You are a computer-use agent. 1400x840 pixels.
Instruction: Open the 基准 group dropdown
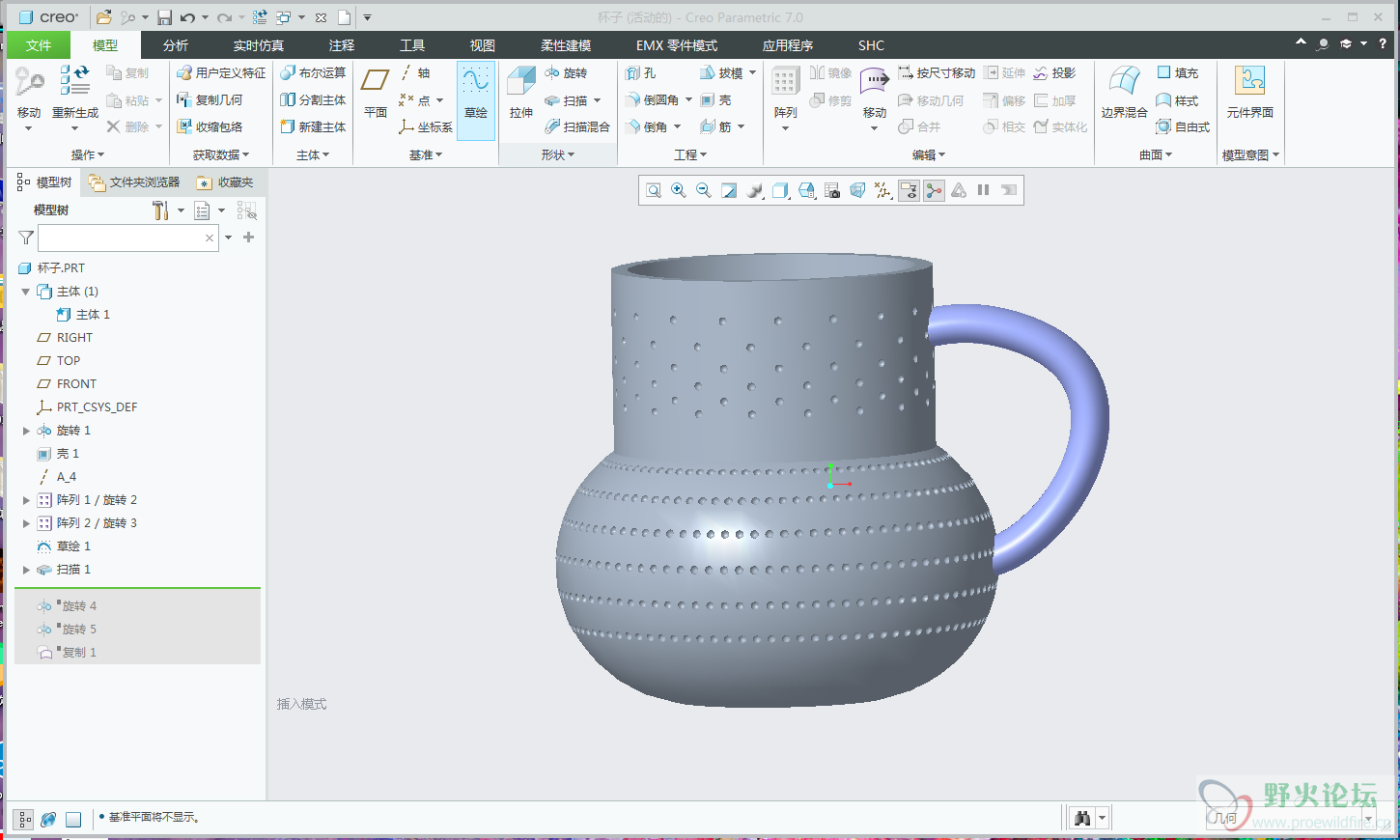click(x=426, y=154)
